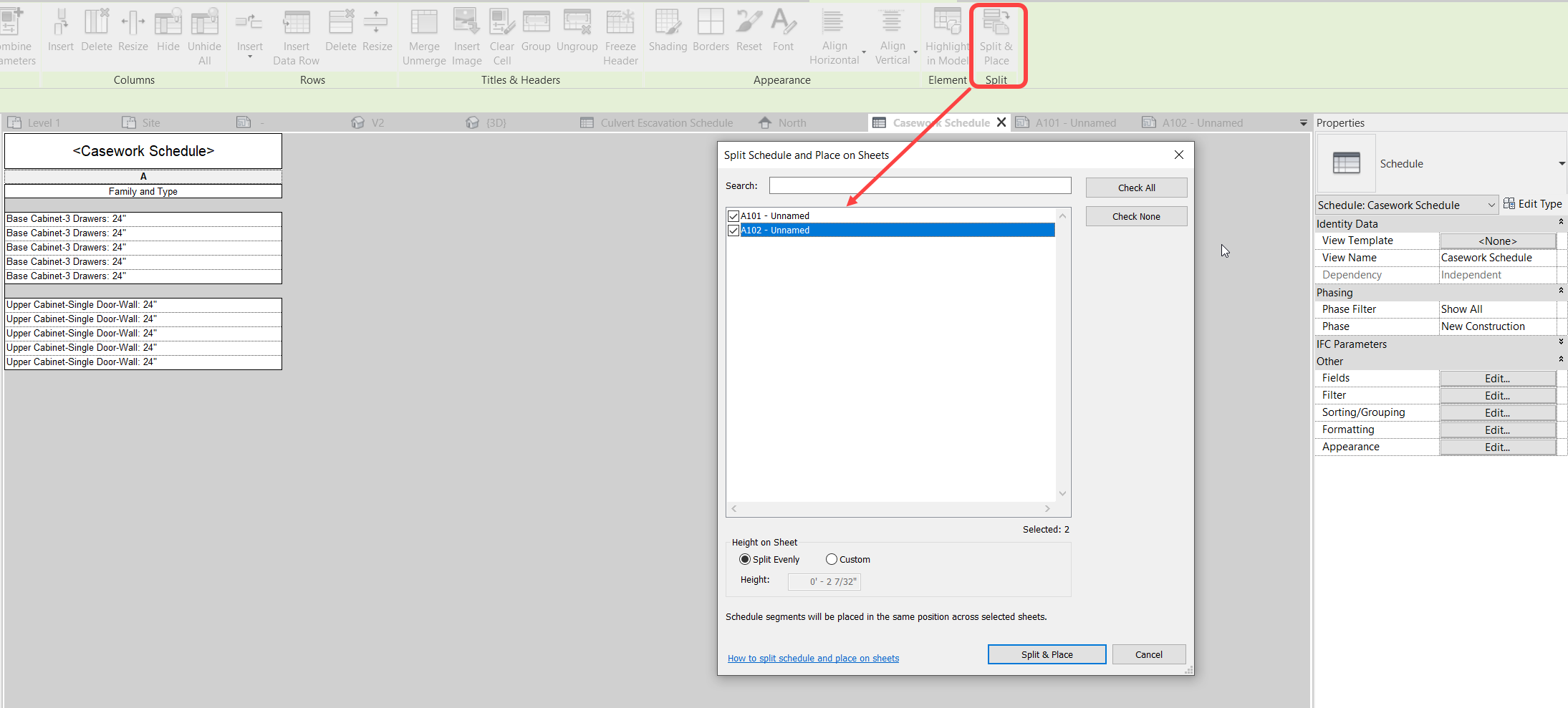Viewport: 1568px width, 708px height.
Task: Uncheck the A101 - Unnamed sheet
Action: pyautogui.click(x=733, y=215)
